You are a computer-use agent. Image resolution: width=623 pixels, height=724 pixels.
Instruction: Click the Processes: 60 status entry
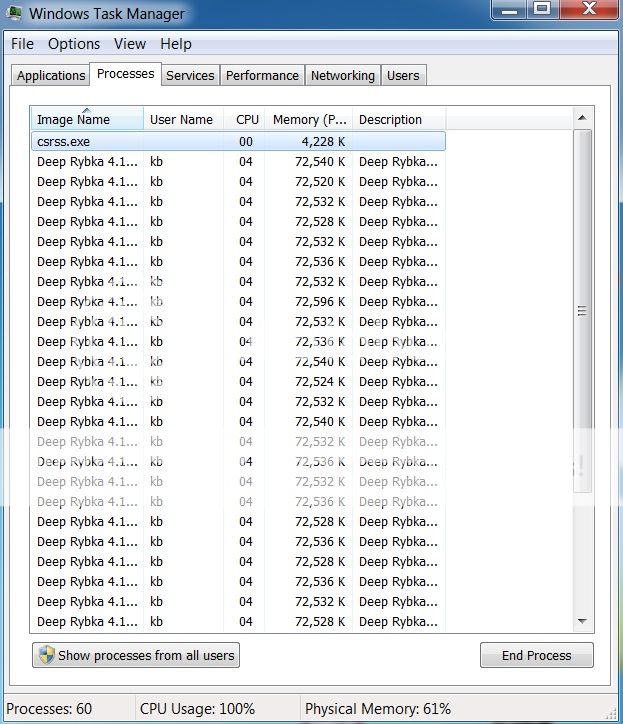coord(49,708)
